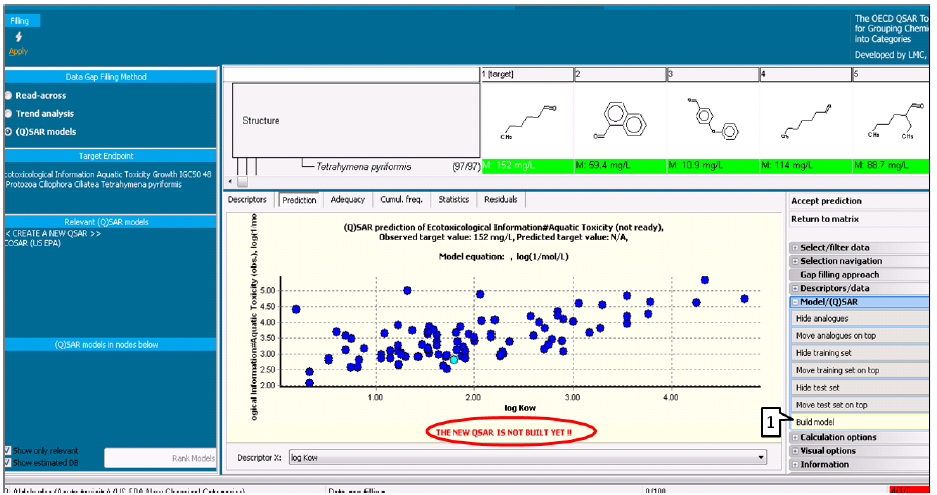The width and height of the screenshot is (937, 495).
Task: Click Build model
Action: pos(859,422)
